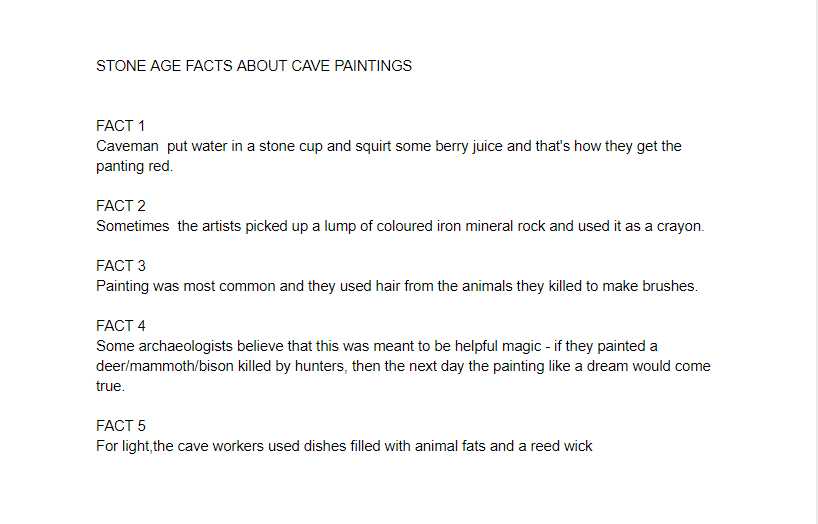Viewport: 818px width, 524px height.
Task: Click the "FACT 5" heading
Action: [x=121, y=426]
